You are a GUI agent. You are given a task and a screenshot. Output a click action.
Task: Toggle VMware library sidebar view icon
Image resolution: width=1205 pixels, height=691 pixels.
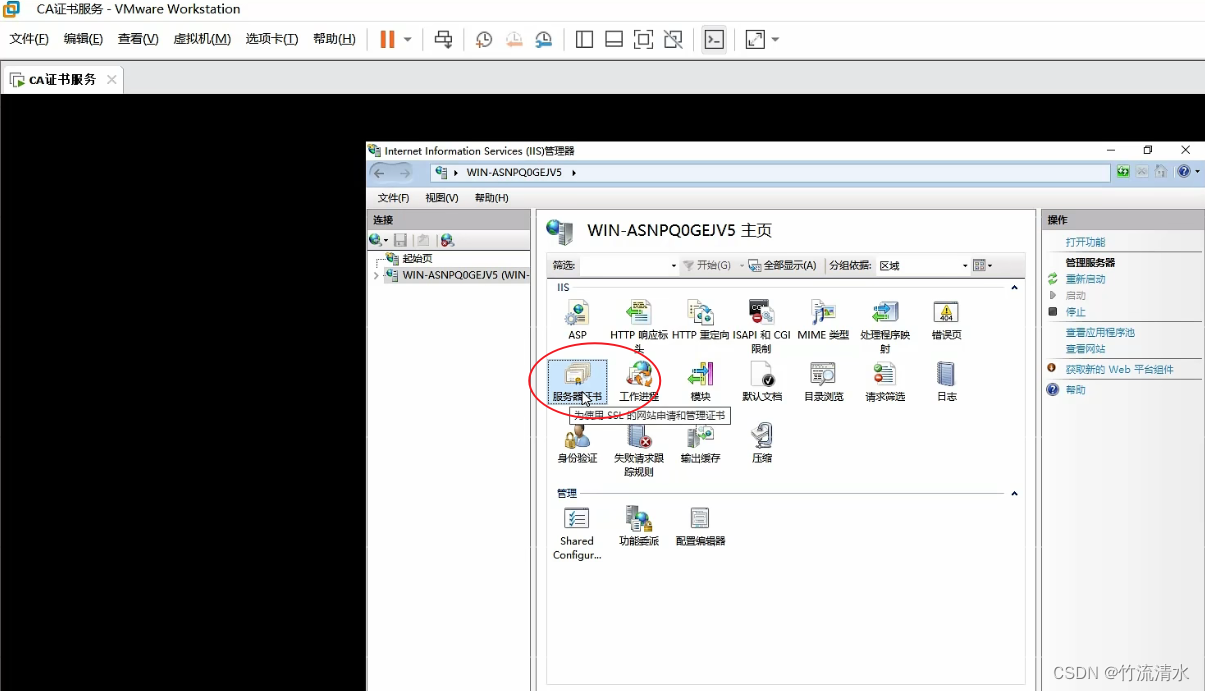coord(585,39)
